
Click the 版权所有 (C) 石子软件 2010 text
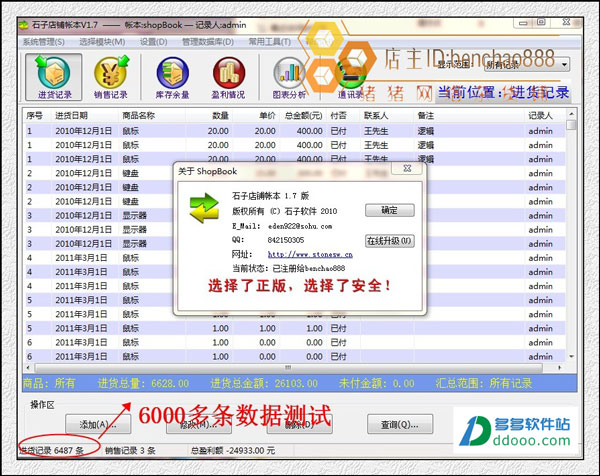[284, 211]
